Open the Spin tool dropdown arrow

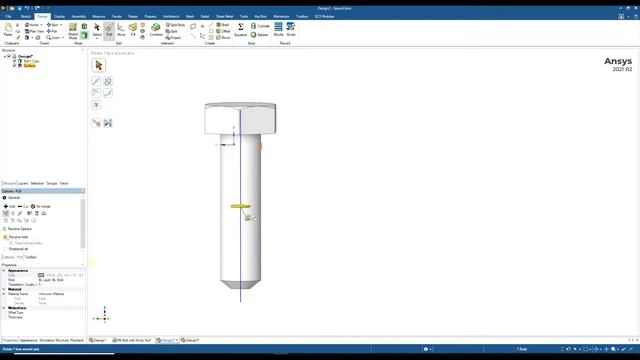tap(61, 25)
